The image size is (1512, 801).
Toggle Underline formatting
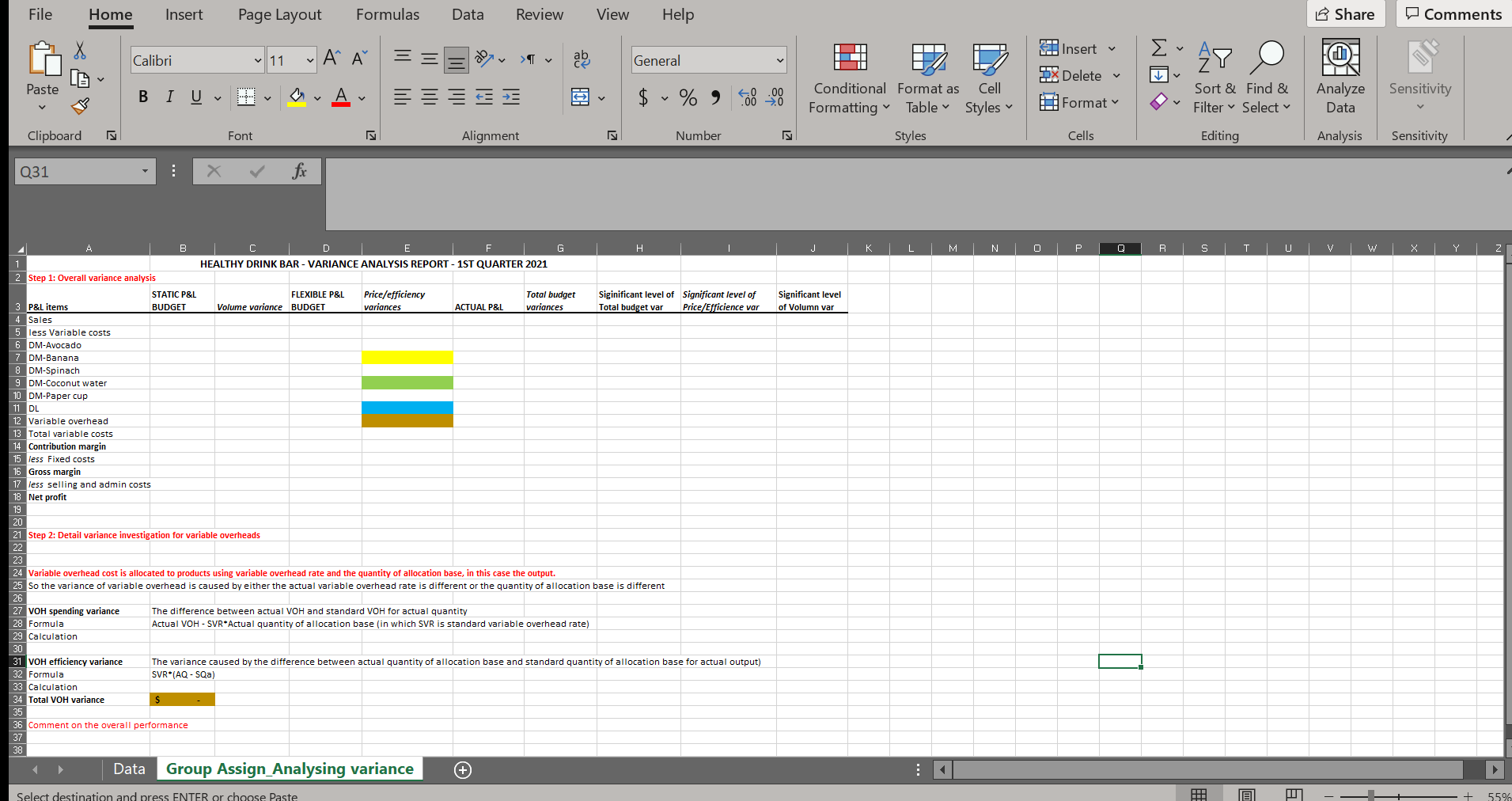[196, 97]
